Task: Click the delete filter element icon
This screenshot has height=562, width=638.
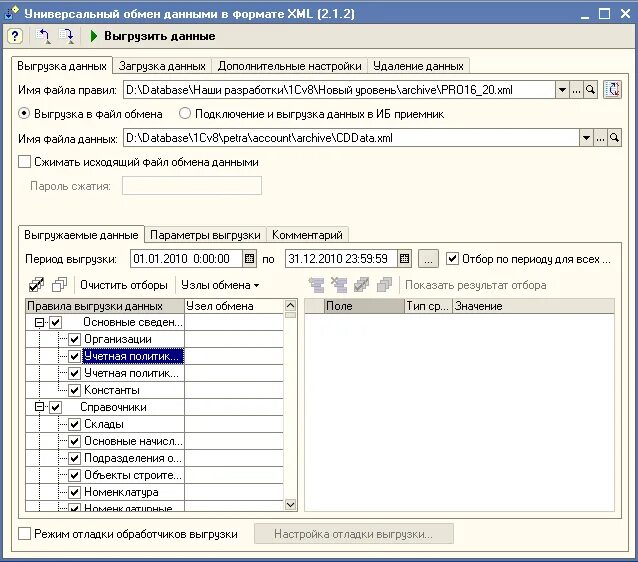Action: coord(339,285)
